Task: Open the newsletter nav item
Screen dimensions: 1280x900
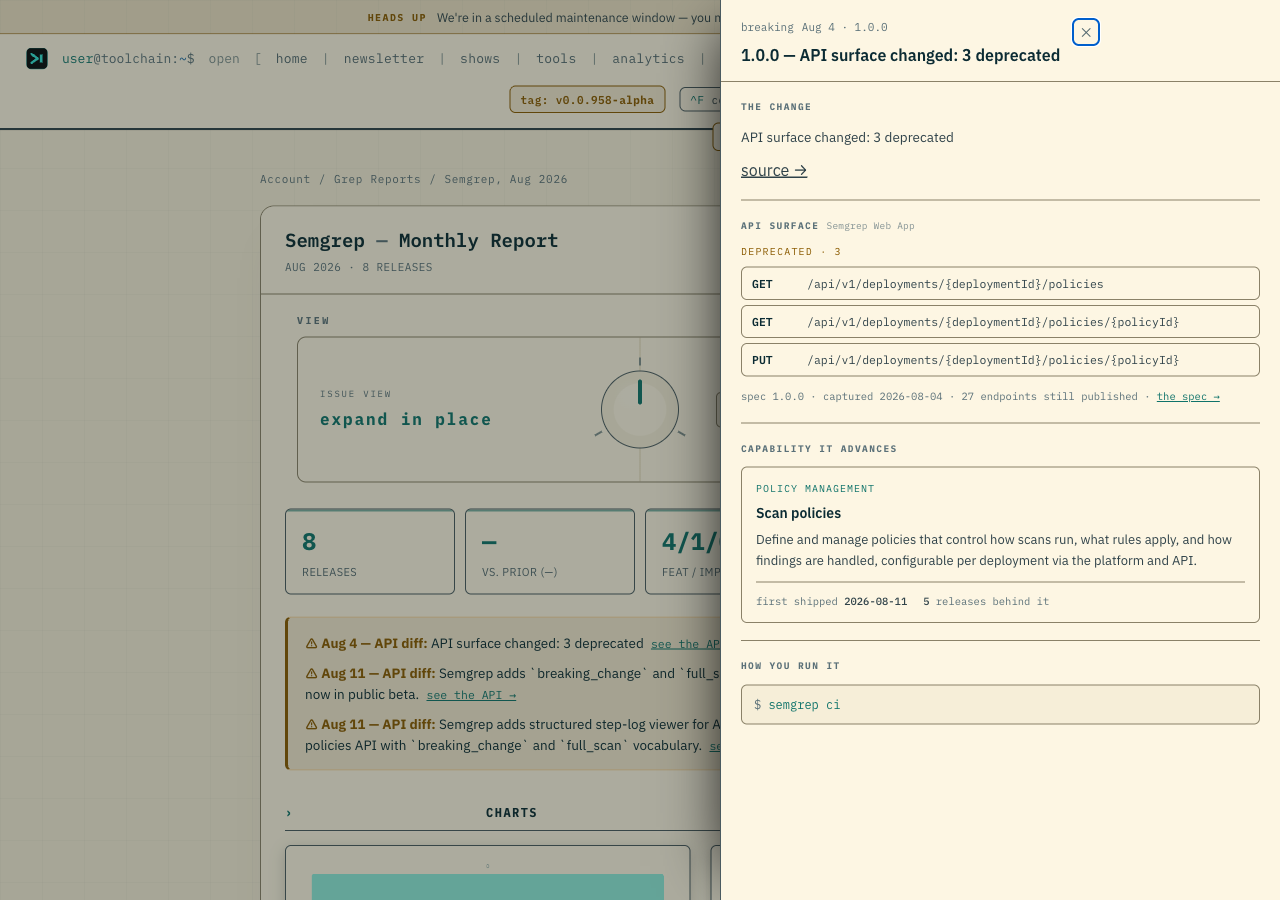Action: (384, 58)
